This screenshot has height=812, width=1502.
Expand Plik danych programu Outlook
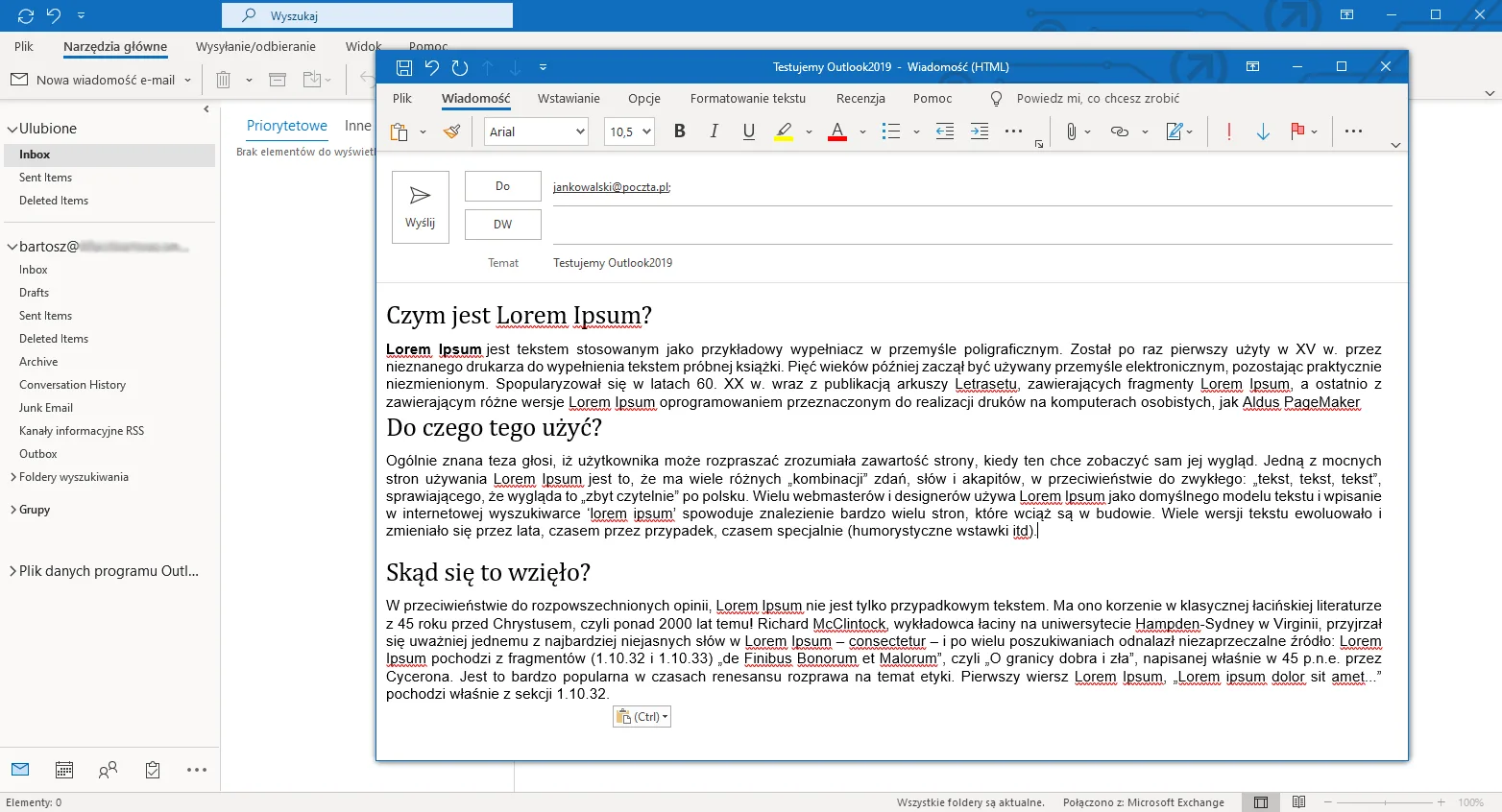pos(12,571)
